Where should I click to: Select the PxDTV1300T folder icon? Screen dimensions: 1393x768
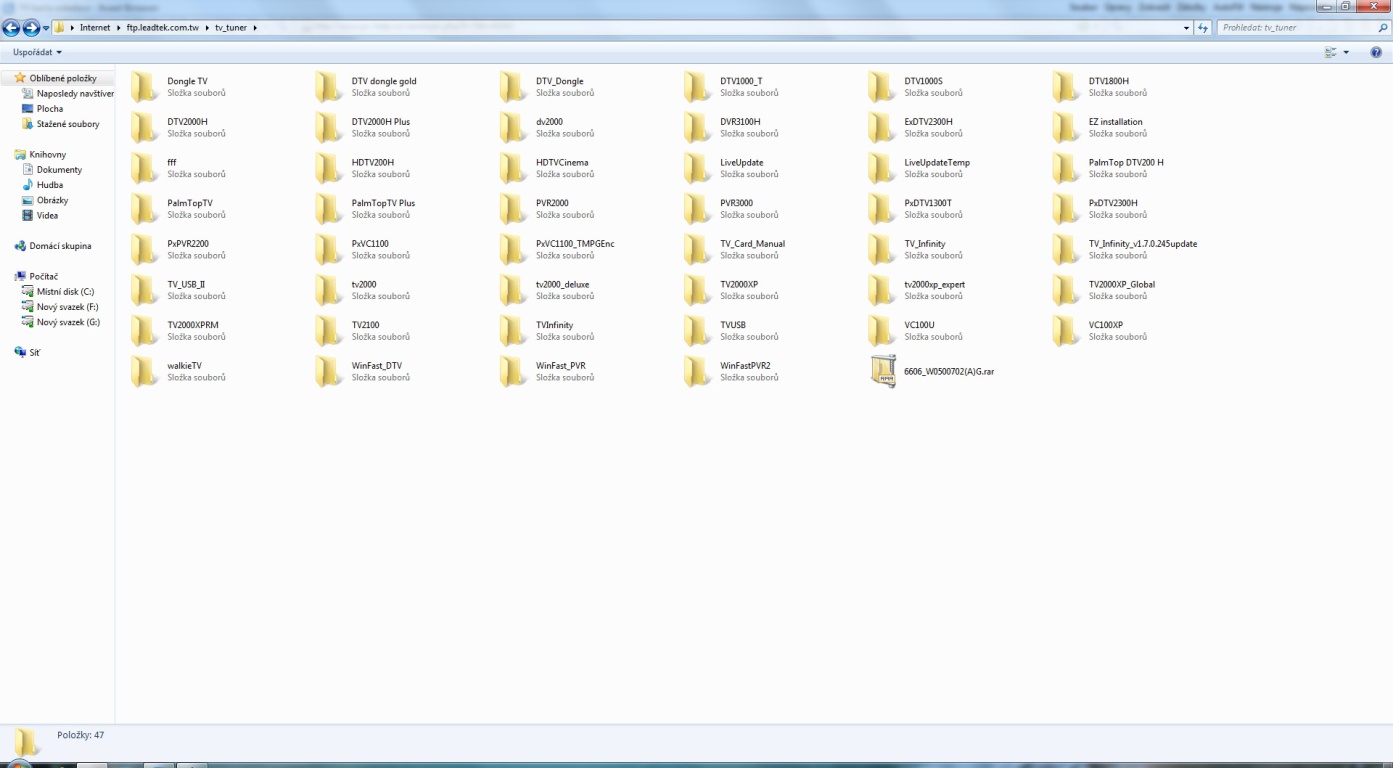(882, 209)
